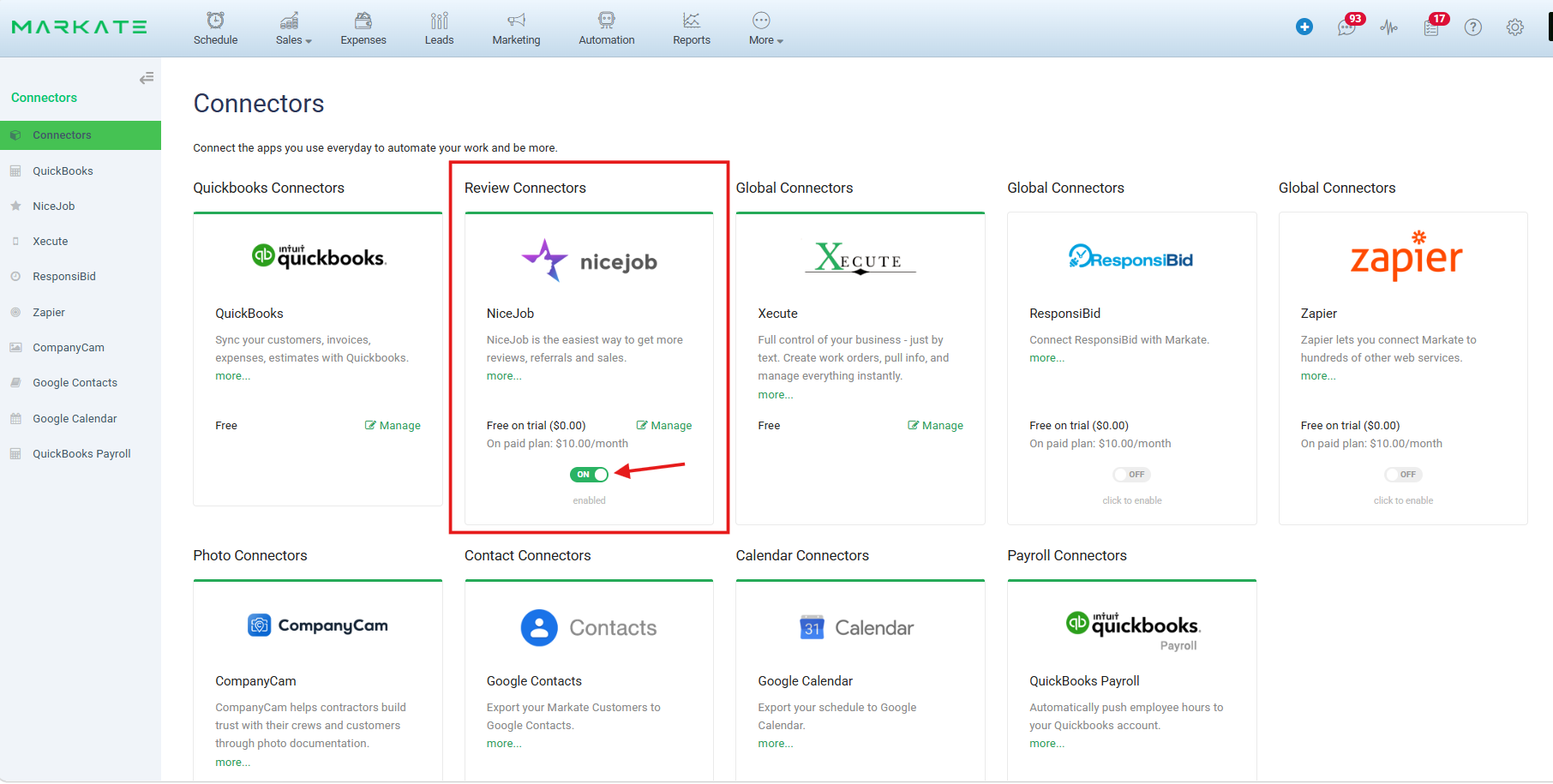Select NiceJob in the sidebar
1553x784 pixels.
click(81, 206)
